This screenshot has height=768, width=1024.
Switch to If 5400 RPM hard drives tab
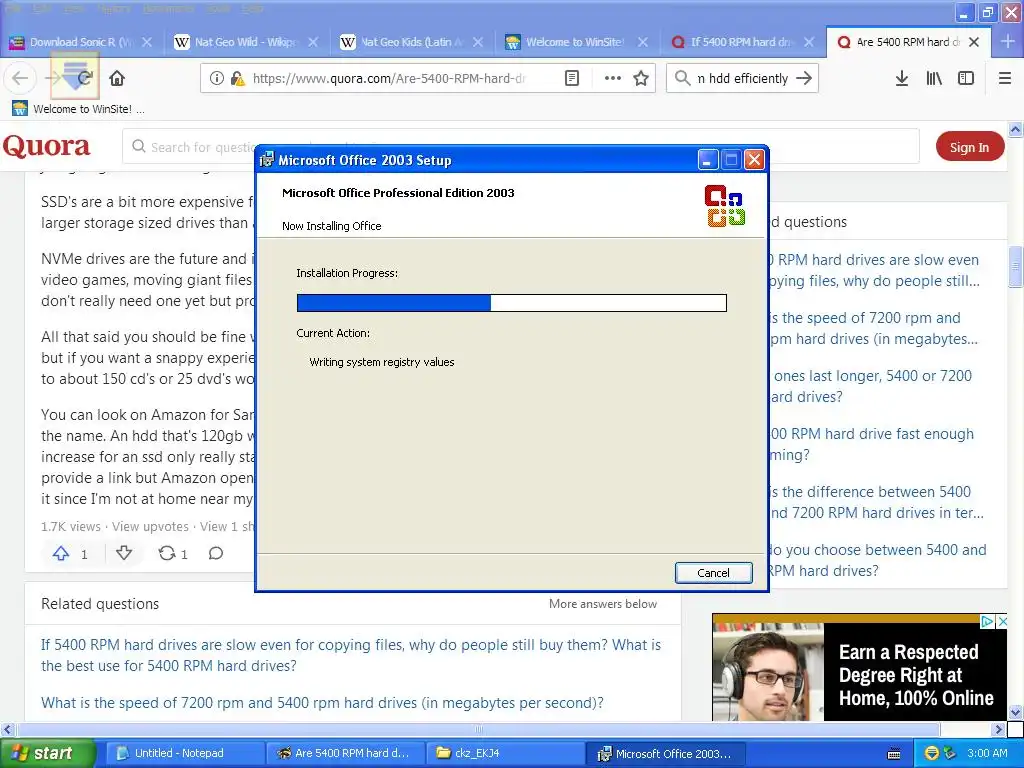[741, 42]
